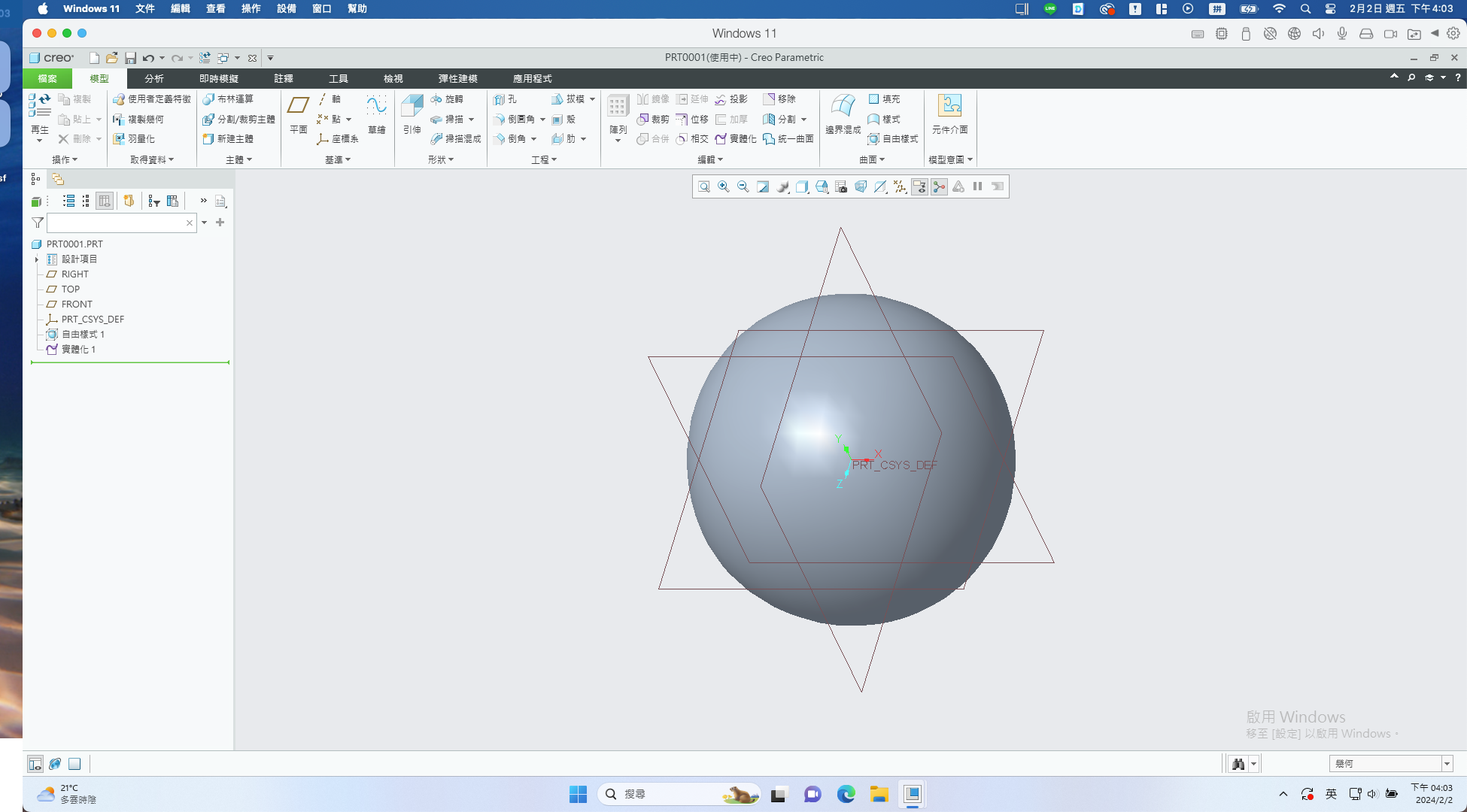Click the 實體化 solidify button
This screenshot has width=1467, height=812.
point(736,139)
